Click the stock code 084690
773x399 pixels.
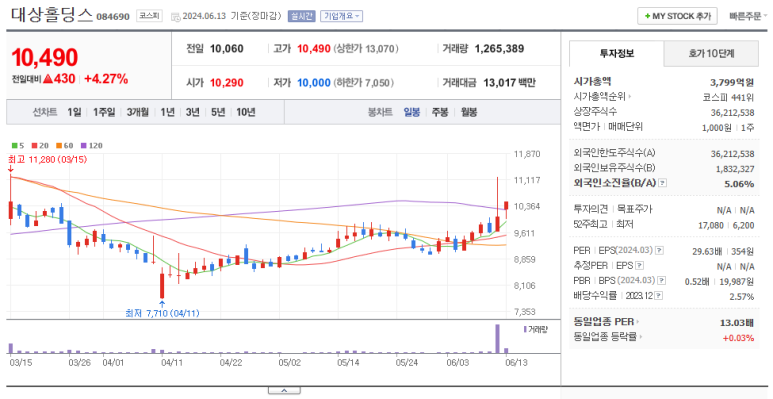coord(113,17)
